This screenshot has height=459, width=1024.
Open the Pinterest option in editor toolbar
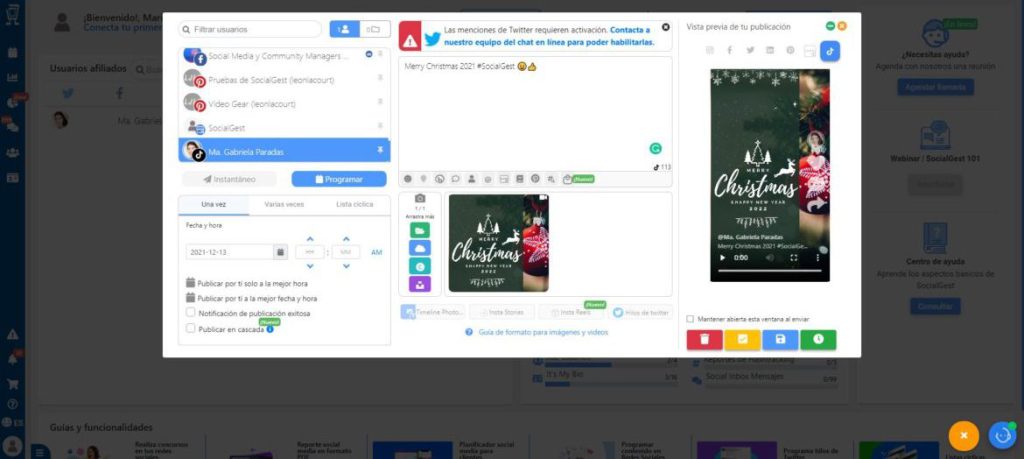535,179
